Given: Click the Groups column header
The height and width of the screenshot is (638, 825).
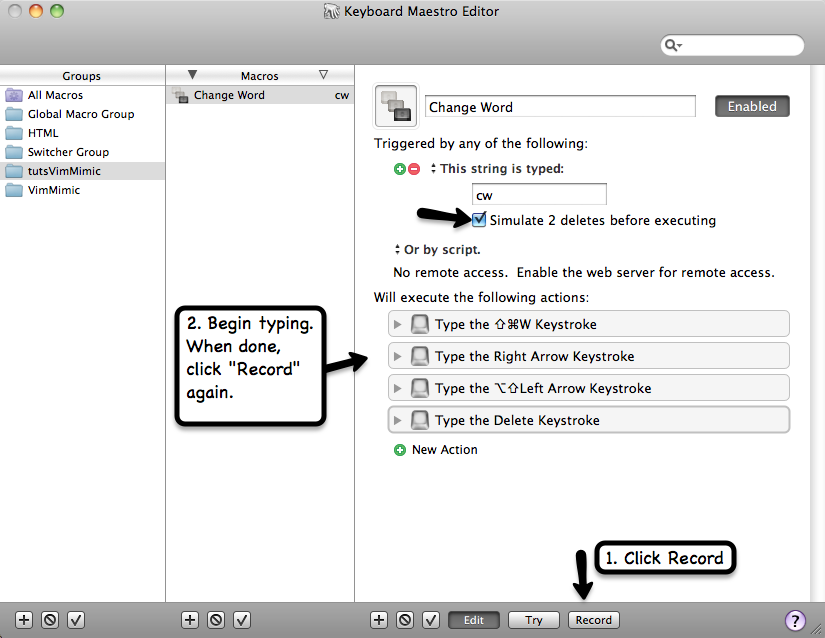Looking at the screenshot, I should 82,76.
